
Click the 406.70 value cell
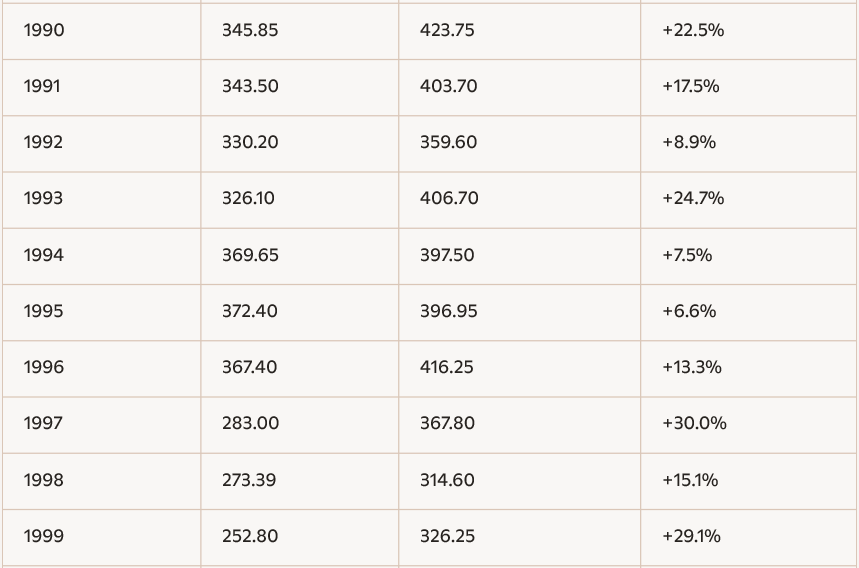pyautogui.click(x=449, y=198)
